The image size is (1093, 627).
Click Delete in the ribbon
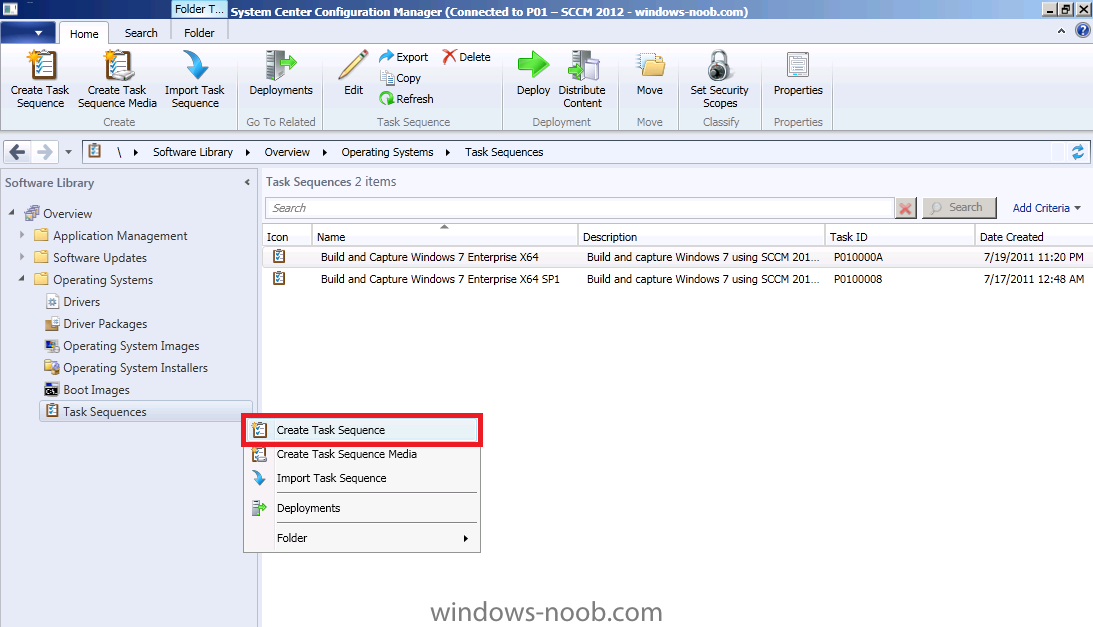pyautogui.click(x=466, y=57)
